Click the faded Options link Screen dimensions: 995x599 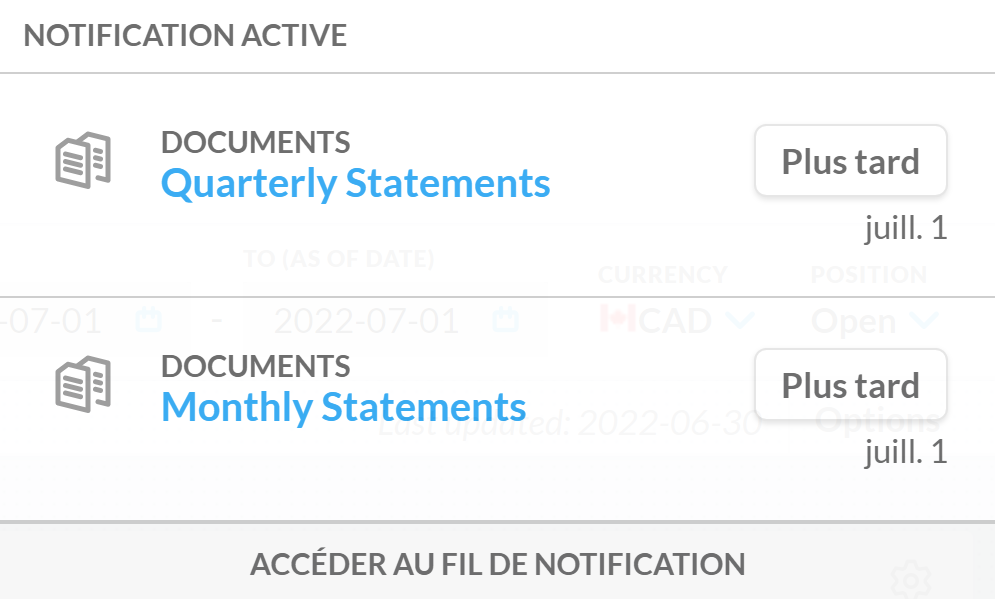[x=877, y=420]
